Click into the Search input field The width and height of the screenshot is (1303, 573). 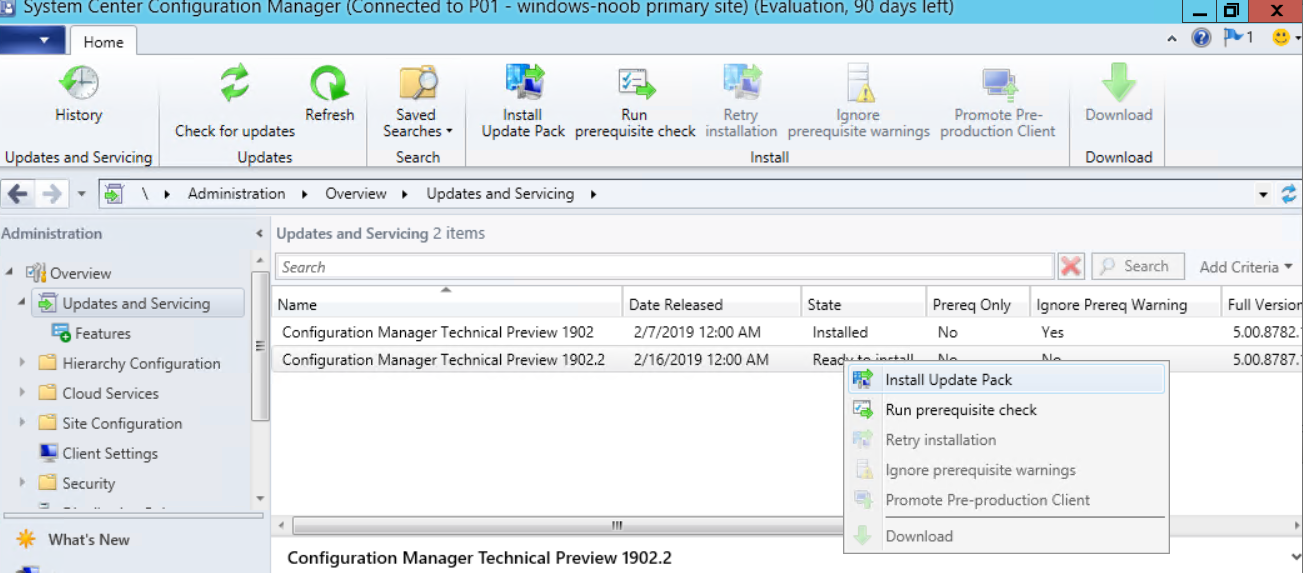pos(665,267)
